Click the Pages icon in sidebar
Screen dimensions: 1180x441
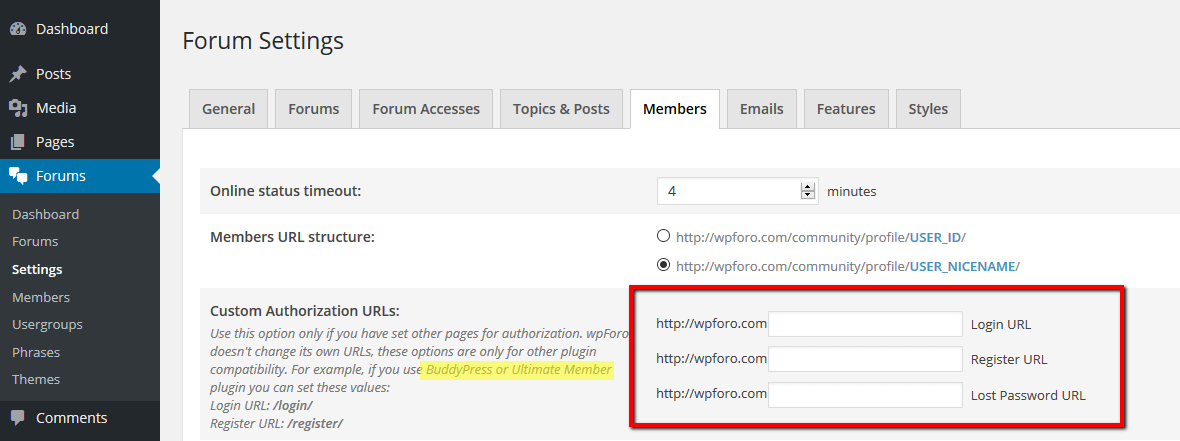(18, 142)
